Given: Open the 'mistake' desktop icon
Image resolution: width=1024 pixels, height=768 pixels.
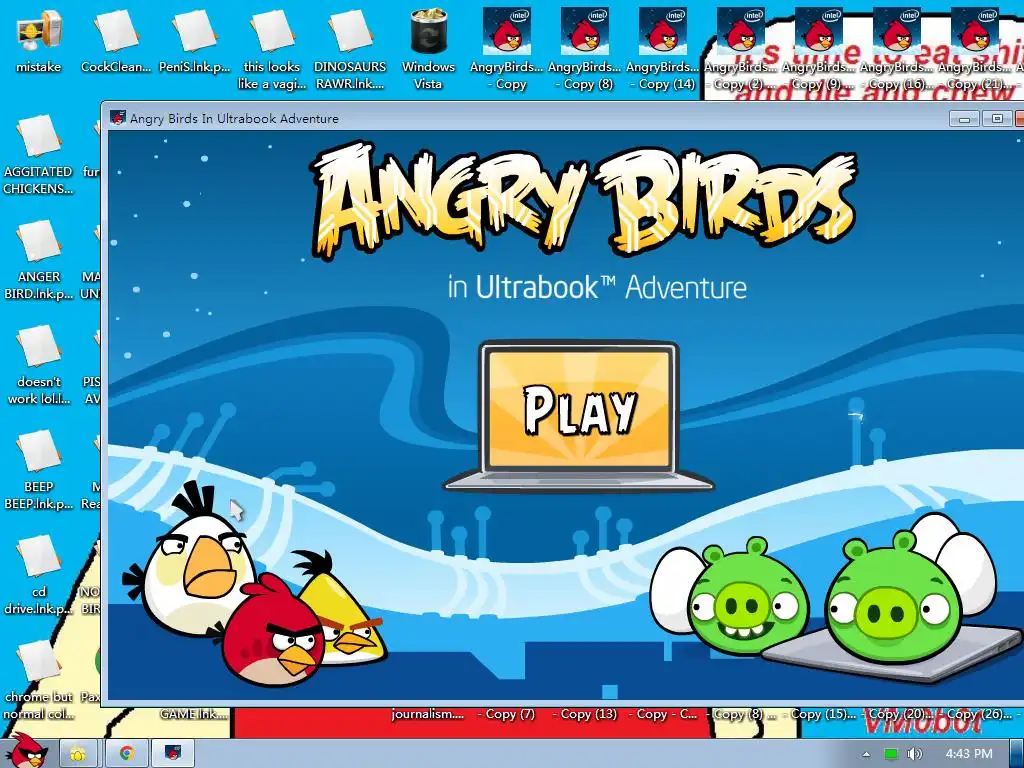Looking at the screenshot, I should pos(39,40).
